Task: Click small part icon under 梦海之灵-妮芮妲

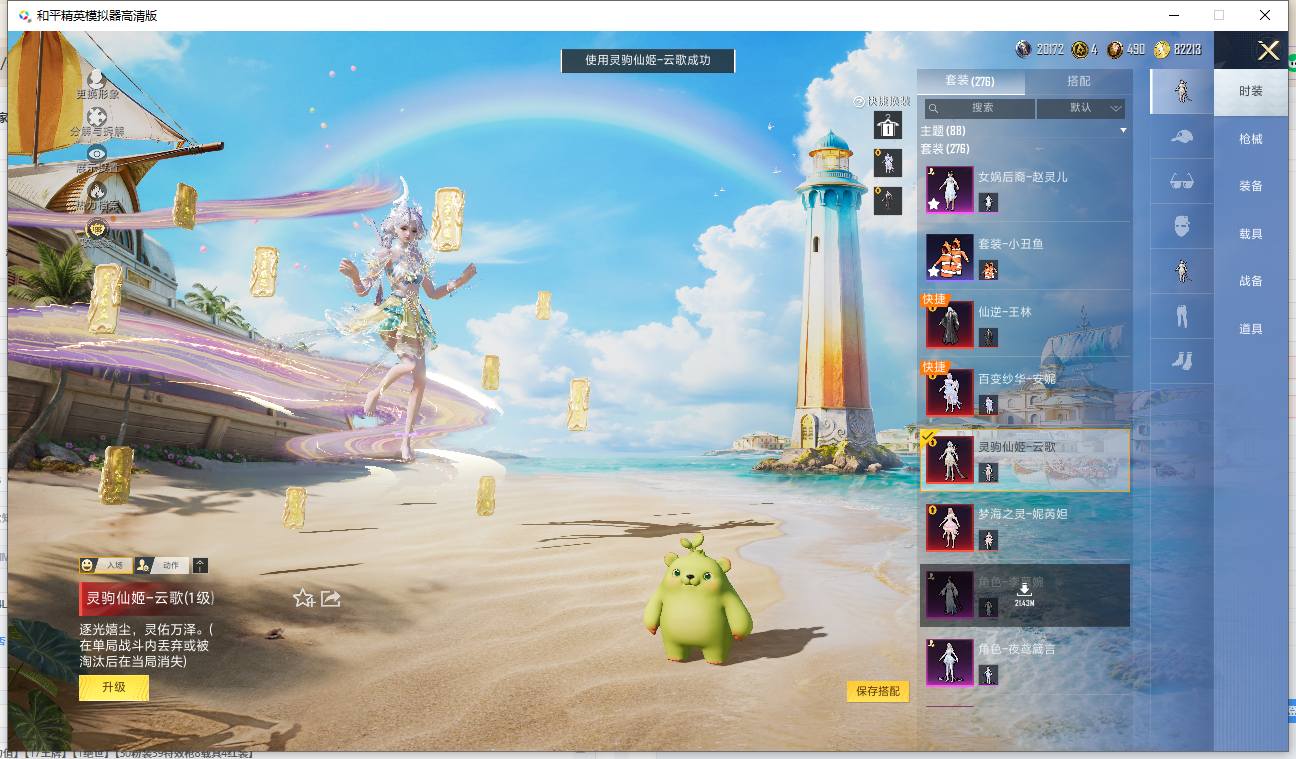Action: (988, 540)
